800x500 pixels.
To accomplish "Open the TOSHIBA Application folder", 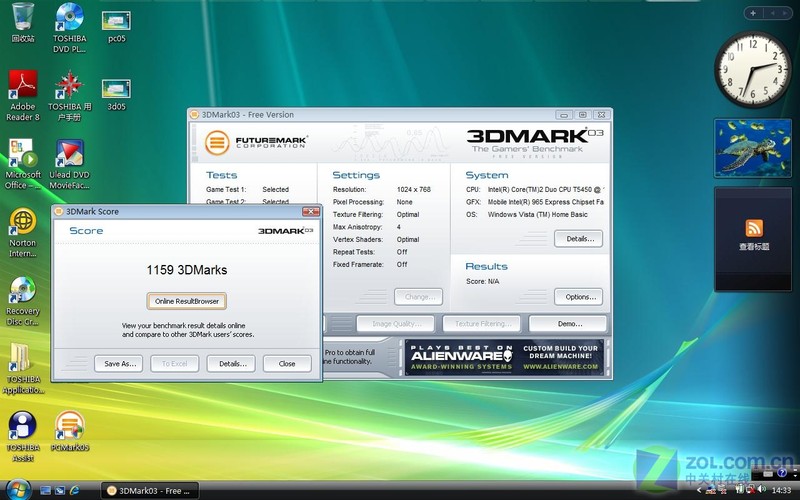I will [22, 368].
